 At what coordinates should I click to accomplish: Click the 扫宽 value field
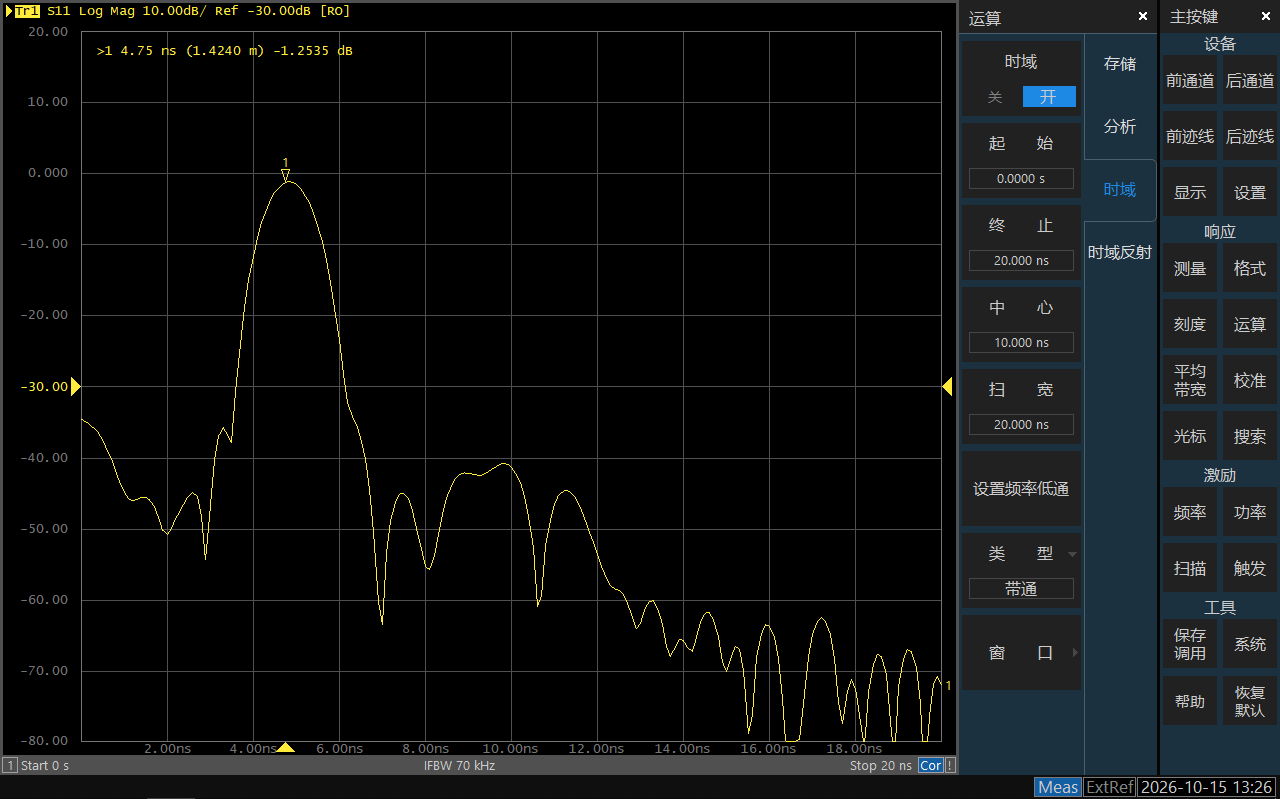pos(1021,425)
